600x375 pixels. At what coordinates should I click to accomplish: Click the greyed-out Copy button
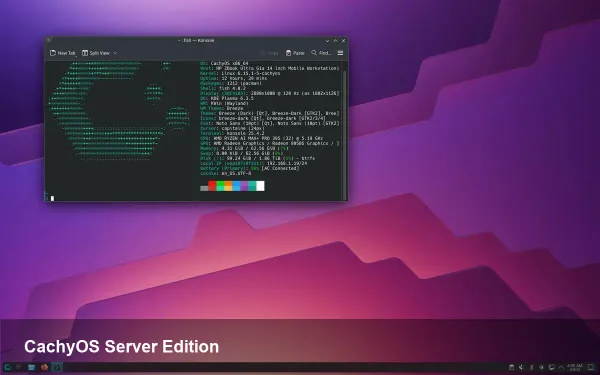269,53
